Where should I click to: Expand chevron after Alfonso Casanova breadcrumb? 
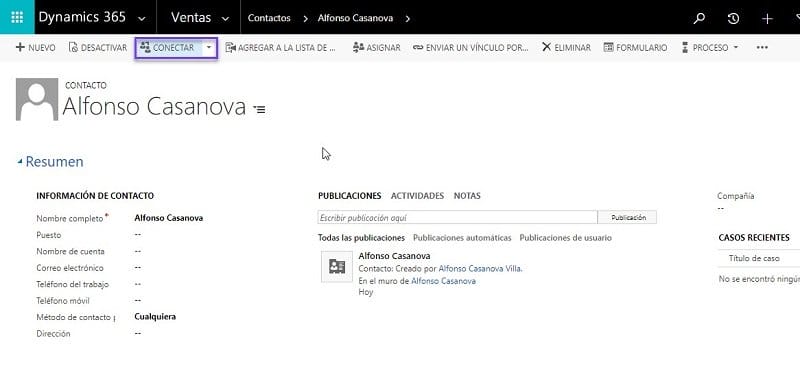(408, 18)
